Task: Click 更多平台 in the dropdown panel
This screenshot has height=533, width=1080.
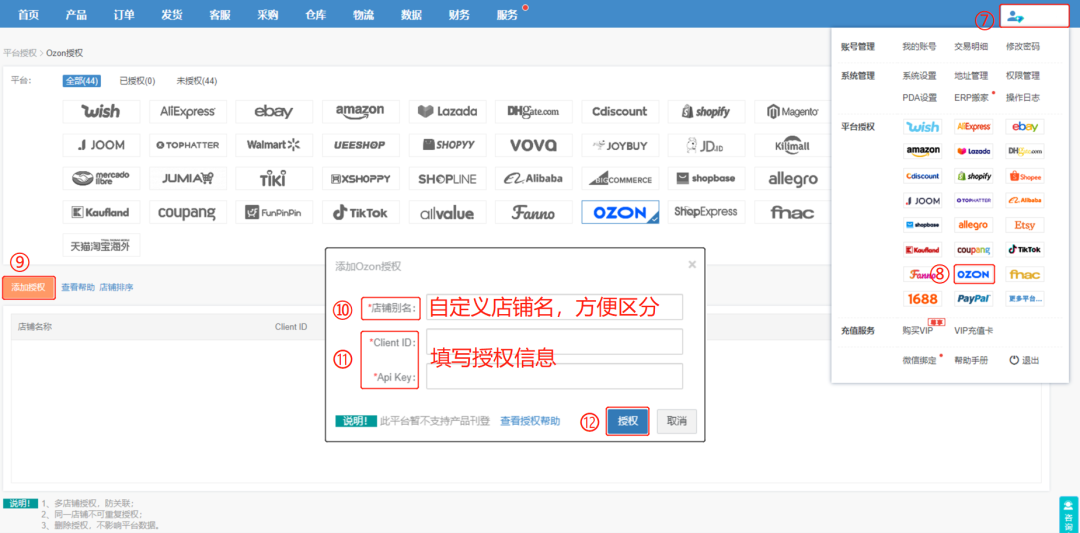Action: click(x=1025, y=299)
